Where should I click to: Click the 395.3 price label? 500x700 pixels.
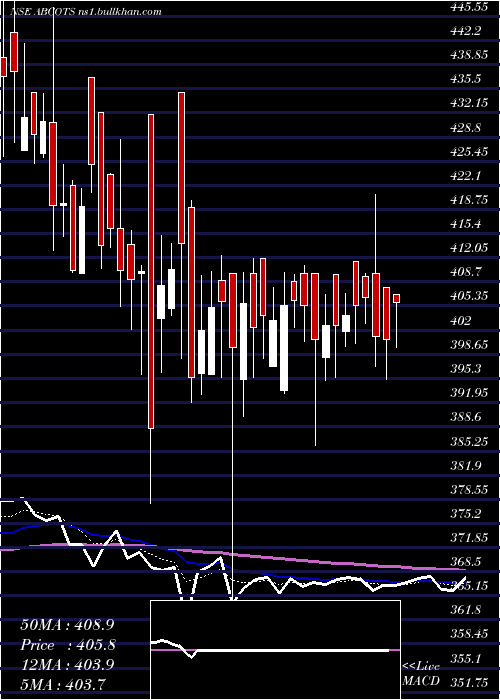pyautogui.click(x=464, y=369)
